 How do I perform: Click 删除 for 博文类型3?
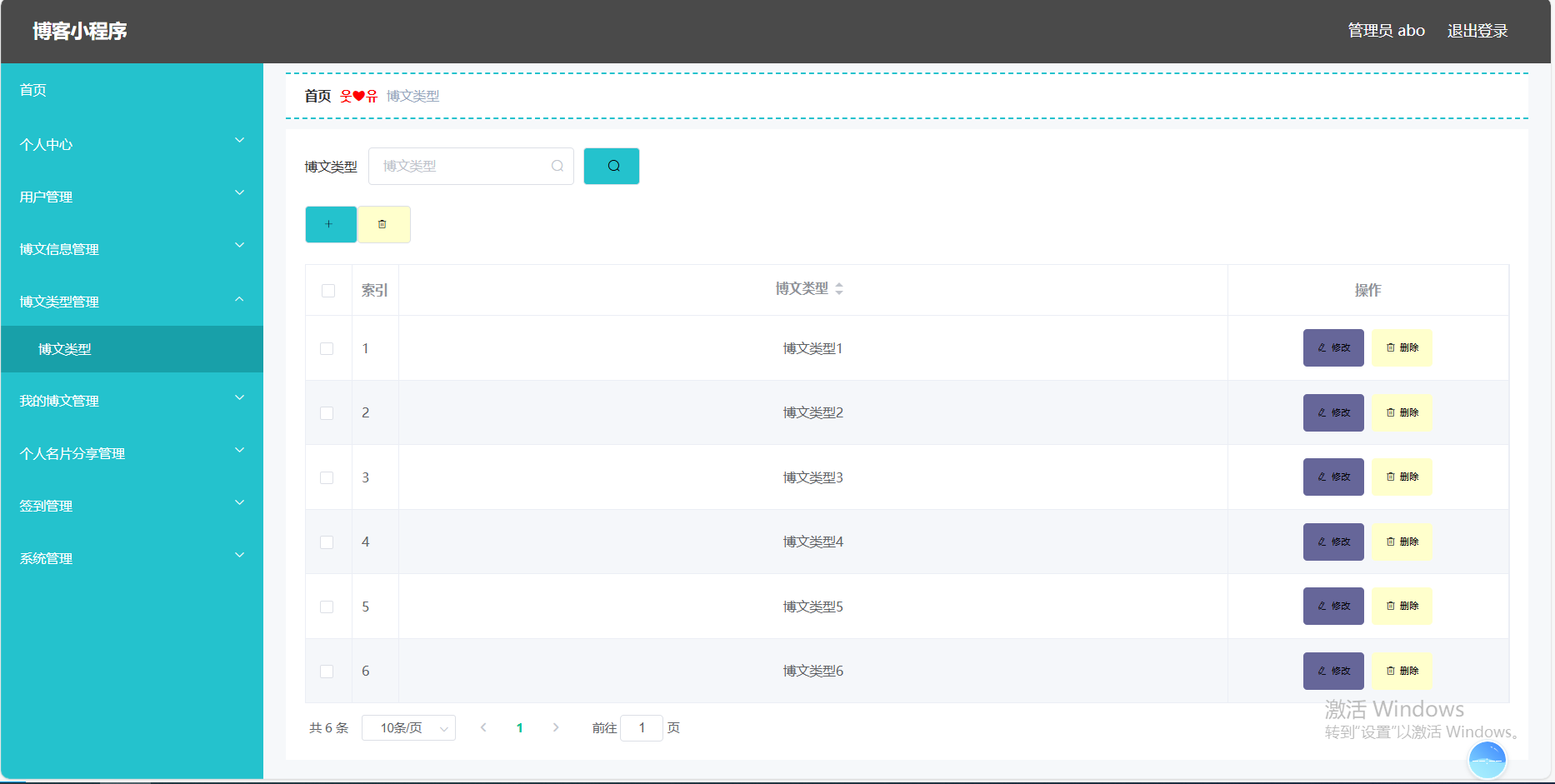click(x=1402, y=477)
